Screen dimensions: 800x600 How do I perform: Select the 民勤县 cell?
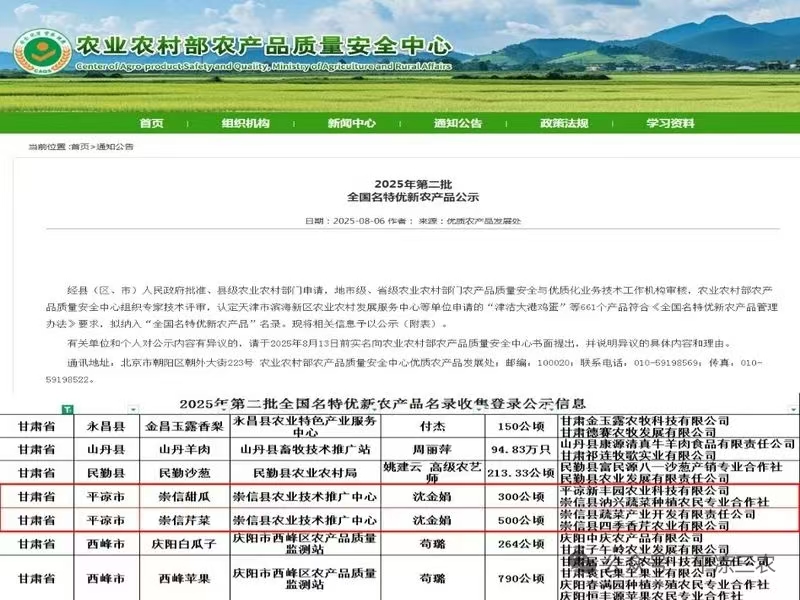[106, 473]
